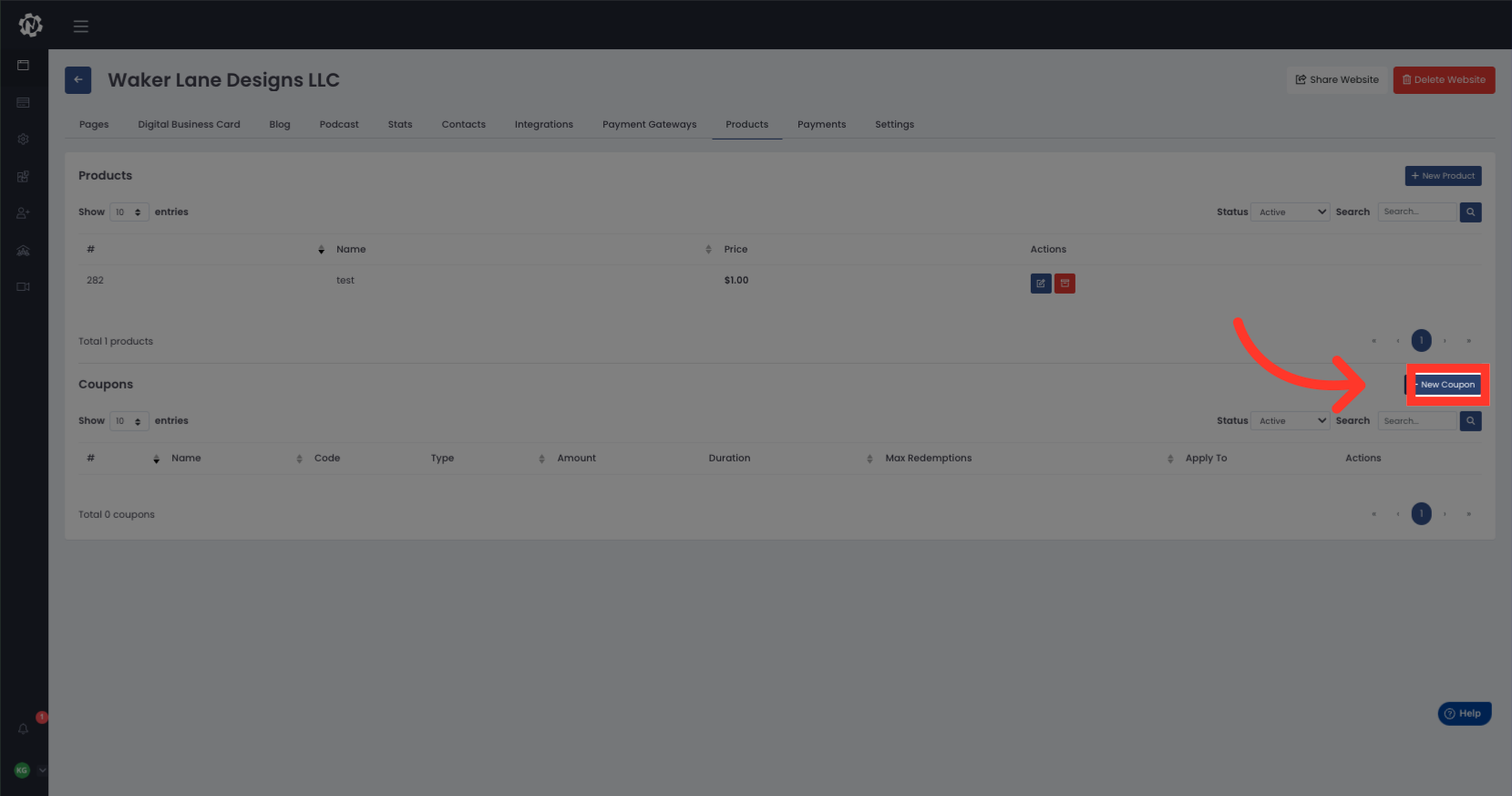Open the sidebar gear settings icon
The height and width of the screenshot is (796, 1512).
point(24,140)
